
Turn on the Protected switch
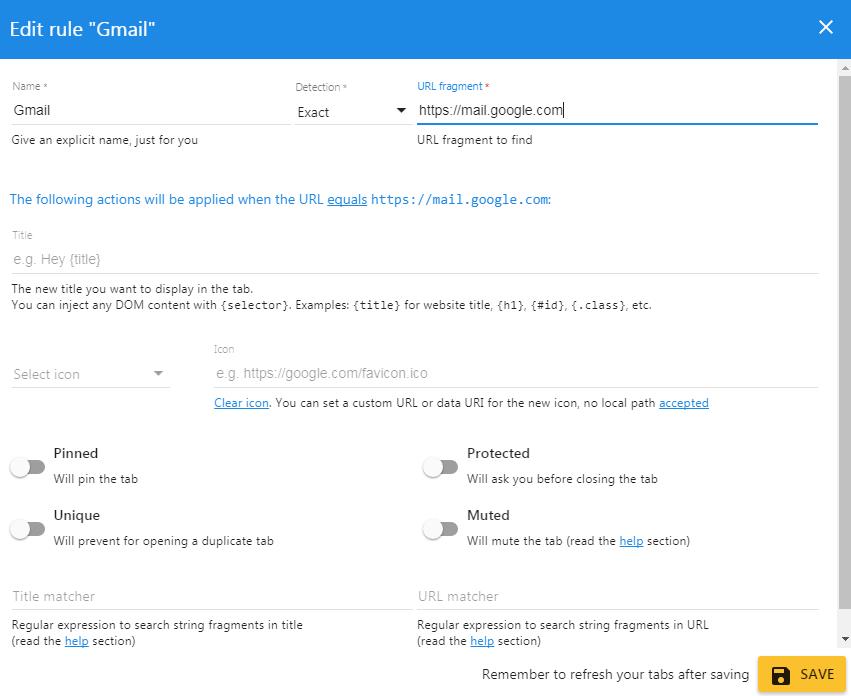pos(440,467)
